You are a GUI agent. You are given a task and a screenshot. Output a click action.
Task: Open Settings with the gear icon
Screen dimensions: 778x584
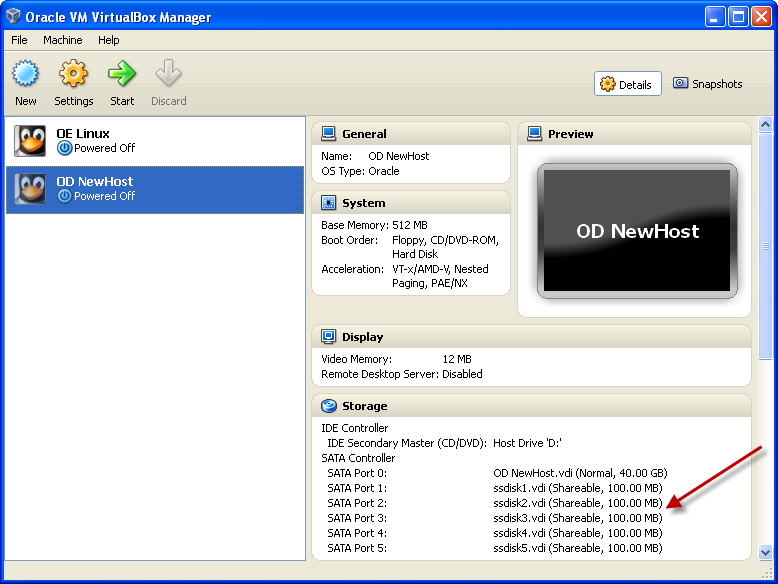(73, 73)
